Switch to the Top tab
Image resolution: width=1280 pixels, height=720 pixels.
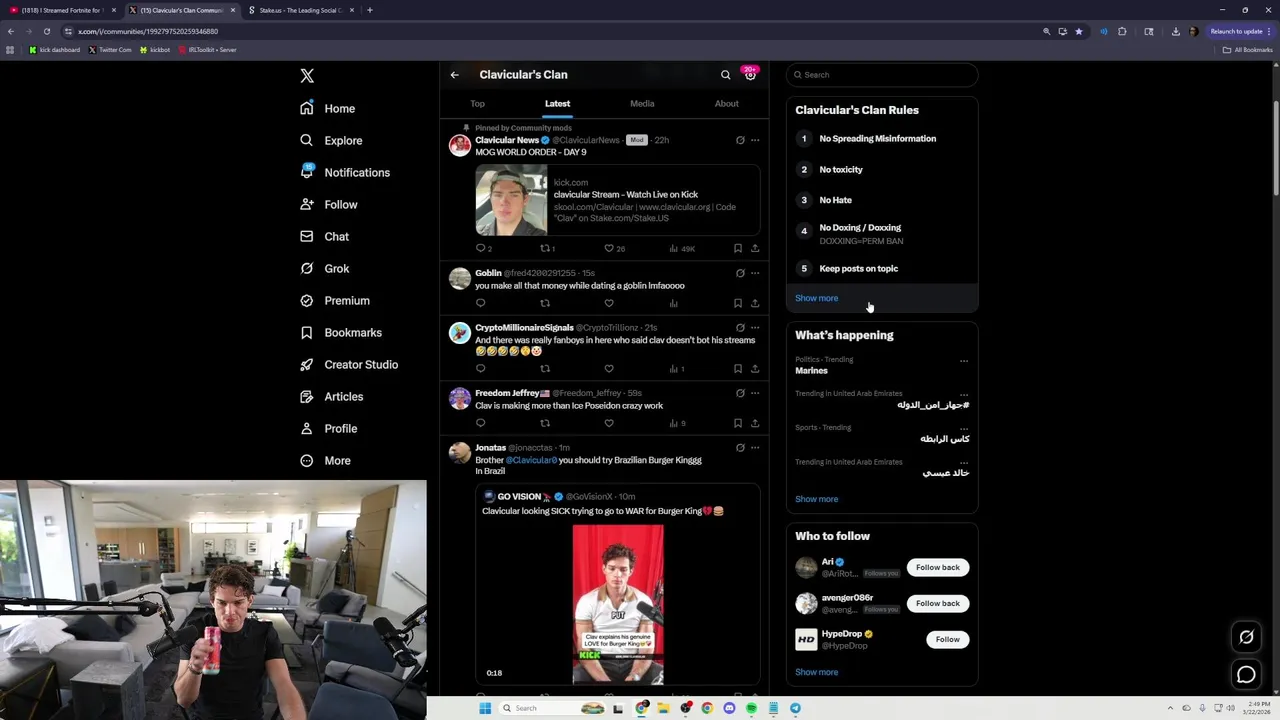click(x=477, y=103)
